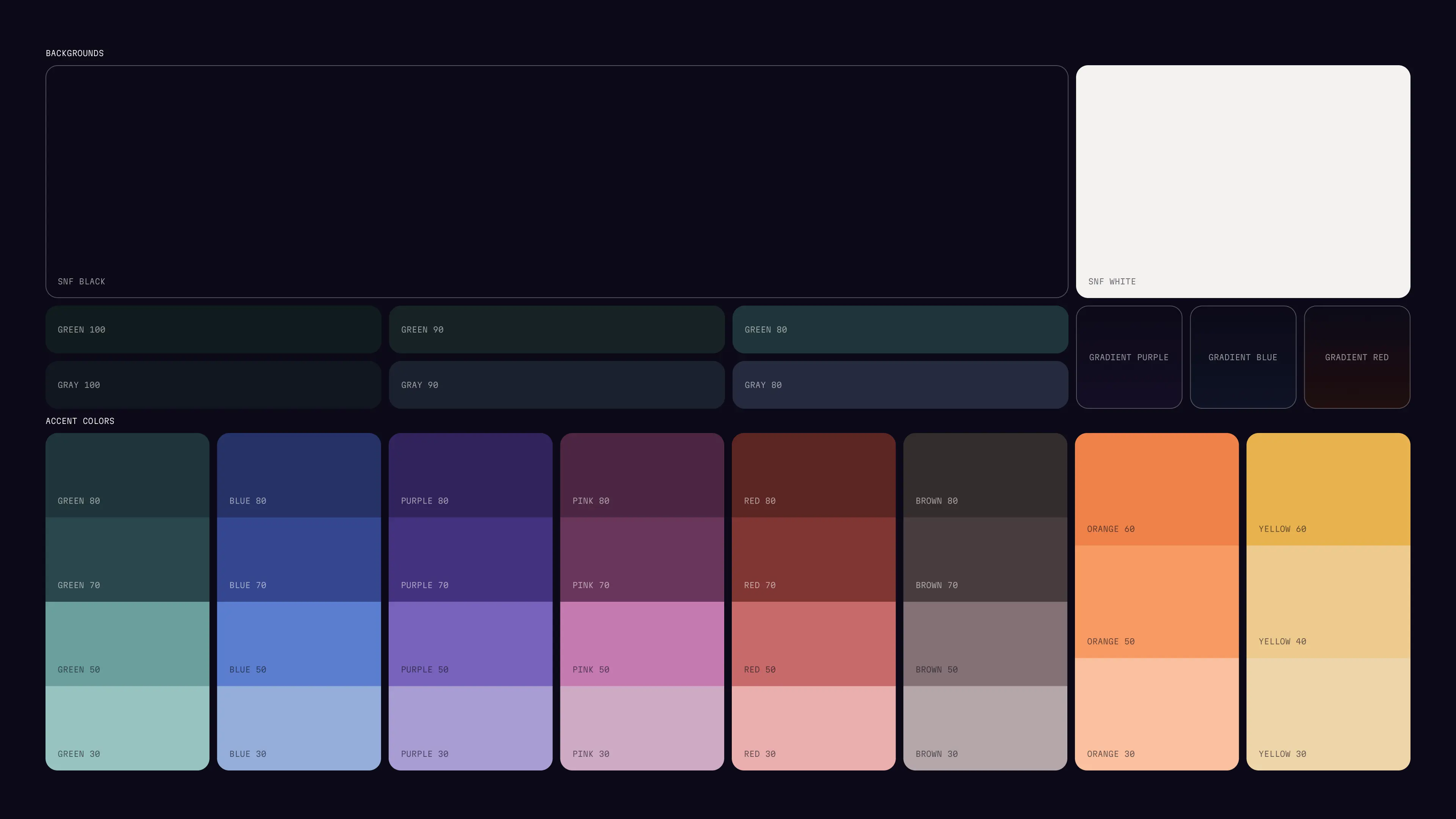Click the Accent Colors section heading
This screenshot has height=819, width=1456.
coord(80,421)
